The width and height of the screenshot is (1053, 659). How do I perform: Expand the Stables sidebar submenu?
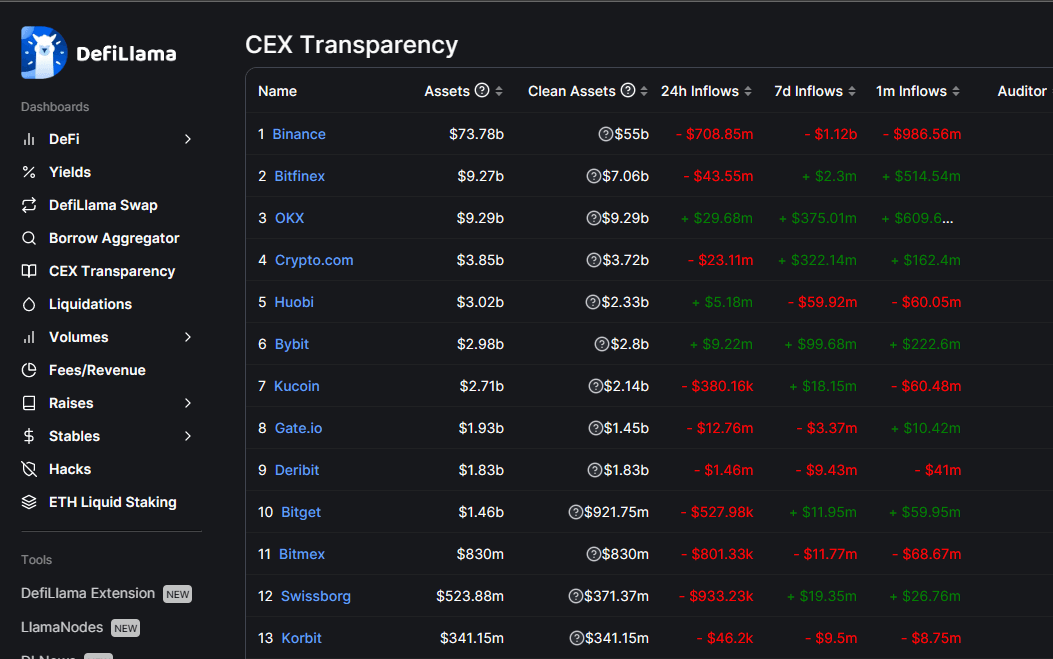pos(187,436)
